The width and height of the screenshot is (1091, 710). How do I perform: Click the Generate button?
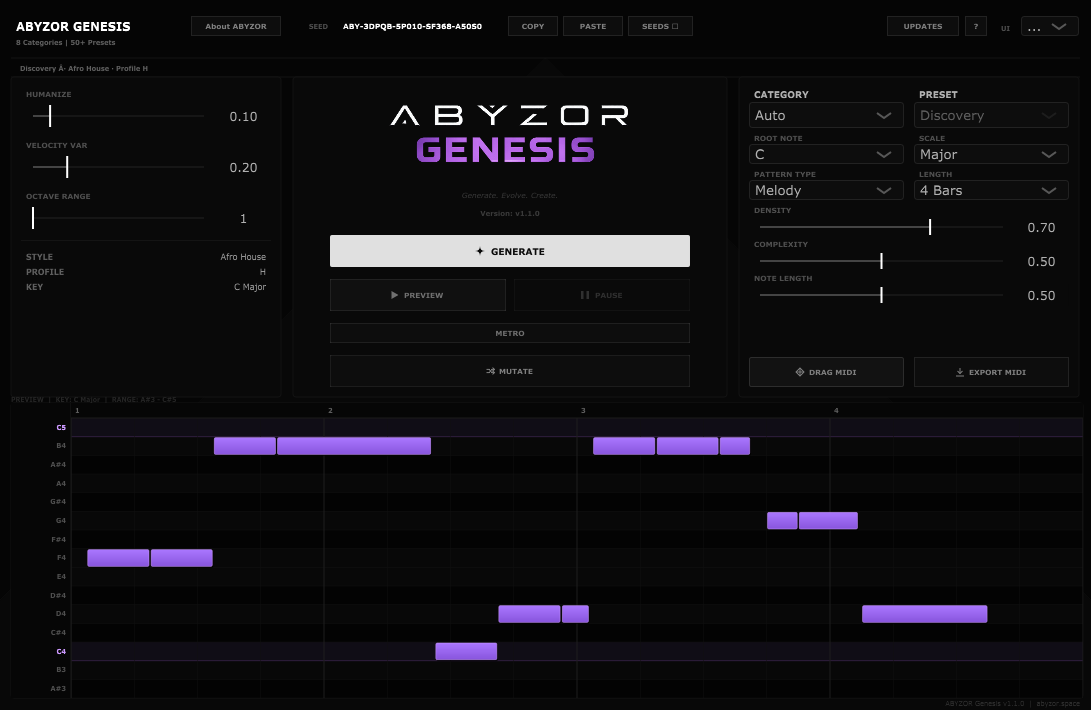coord(509,251)
